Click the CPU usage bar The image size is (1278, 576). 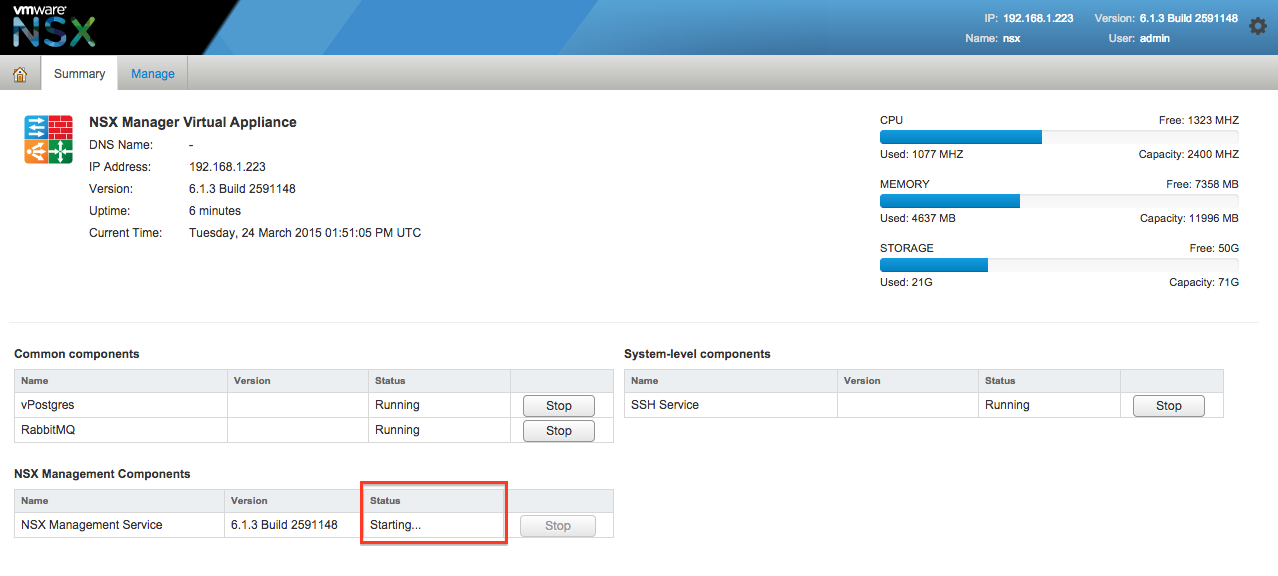click(1059, 137)
